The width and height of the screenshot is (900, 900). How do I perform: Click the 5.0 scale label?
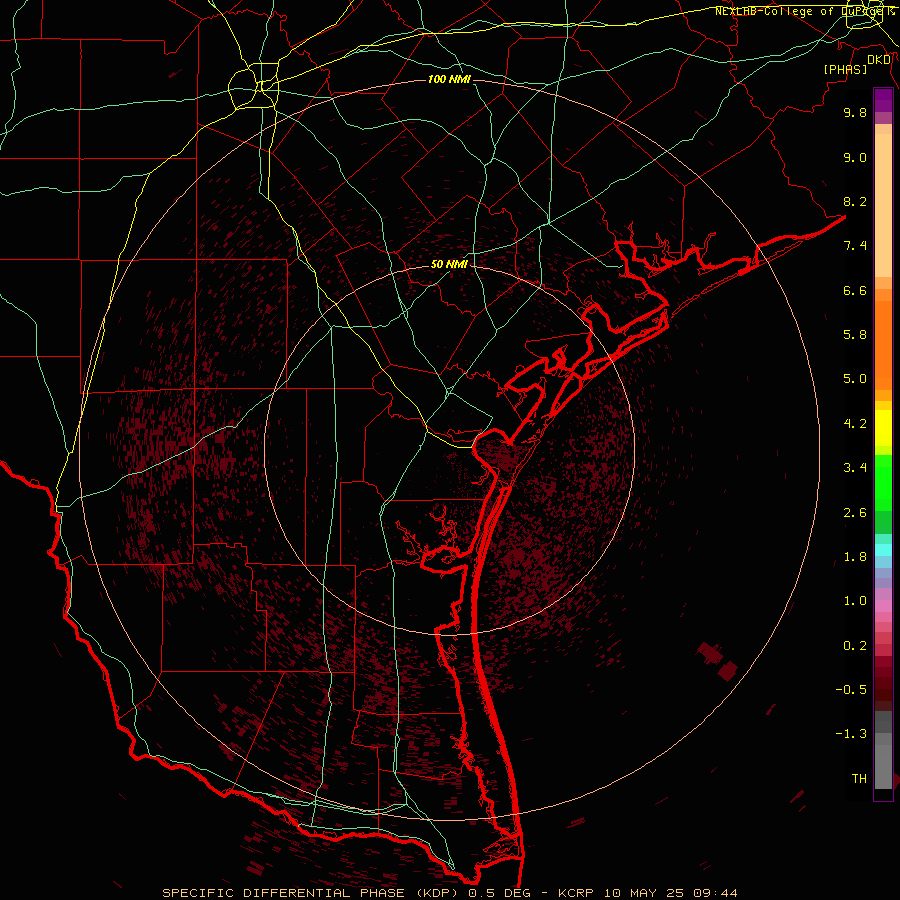coord(855,379)
